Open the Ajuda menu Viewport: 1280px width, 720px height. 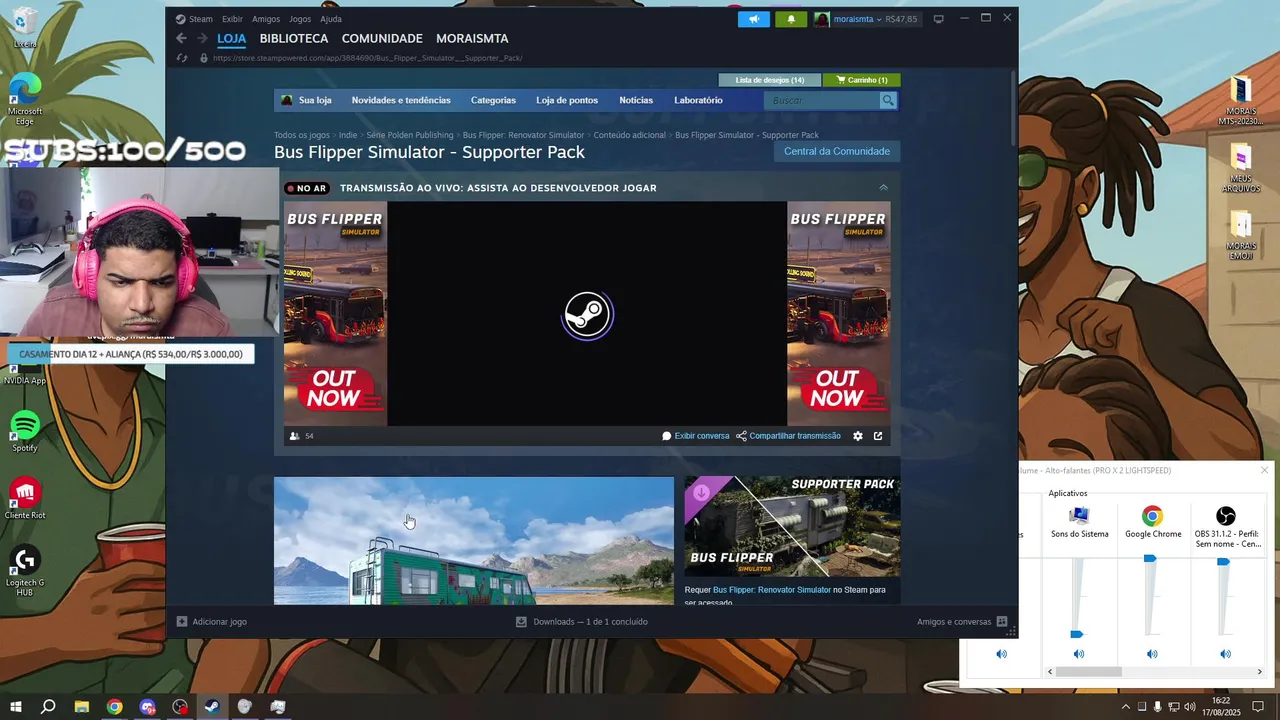pos(331,19)
